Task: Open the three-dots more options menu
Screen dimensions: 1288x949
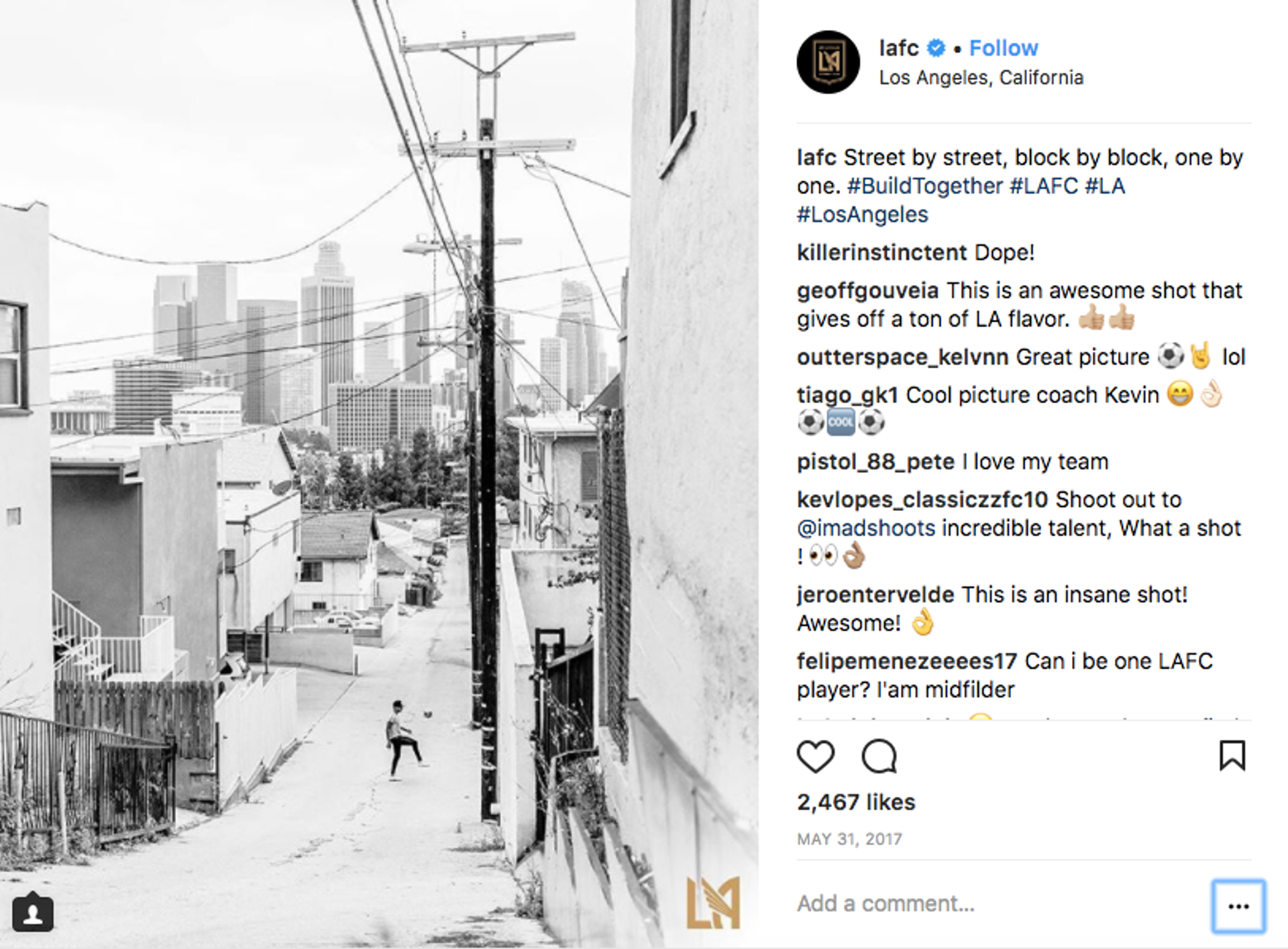Action: [x=1238, y=907]
